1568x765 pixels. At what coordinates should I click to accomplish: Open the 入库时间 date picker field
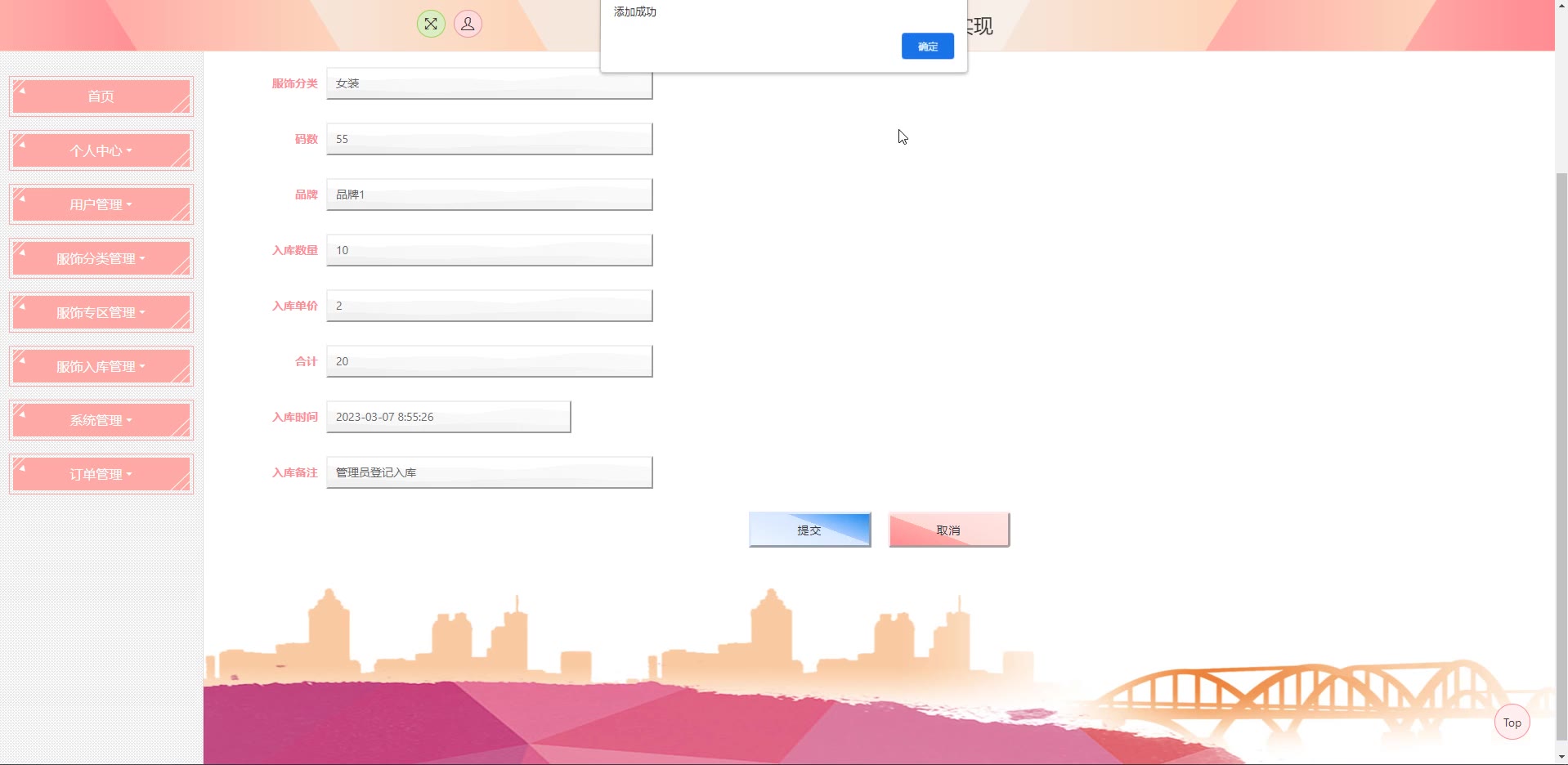448,417
